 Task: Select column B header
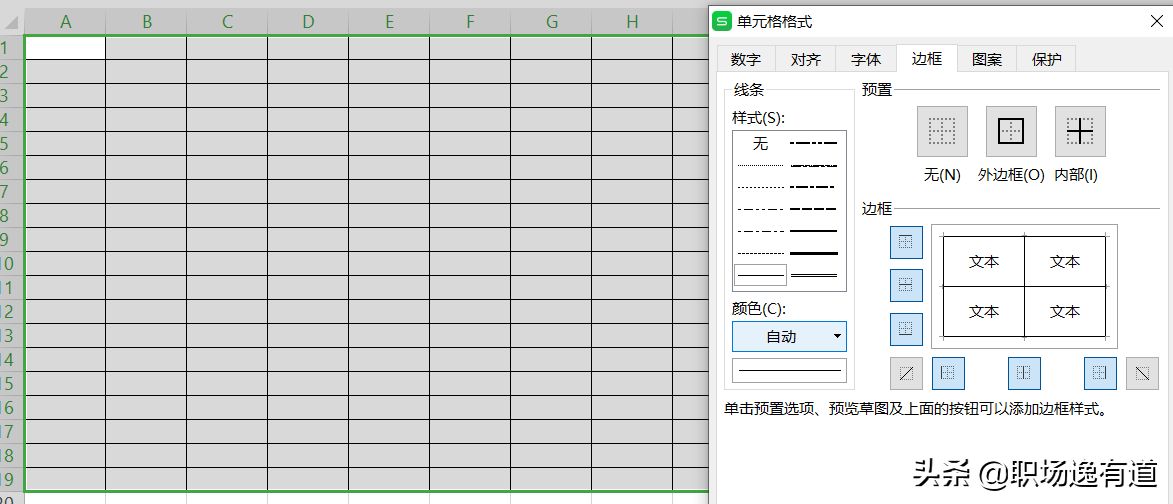(147, 22)
